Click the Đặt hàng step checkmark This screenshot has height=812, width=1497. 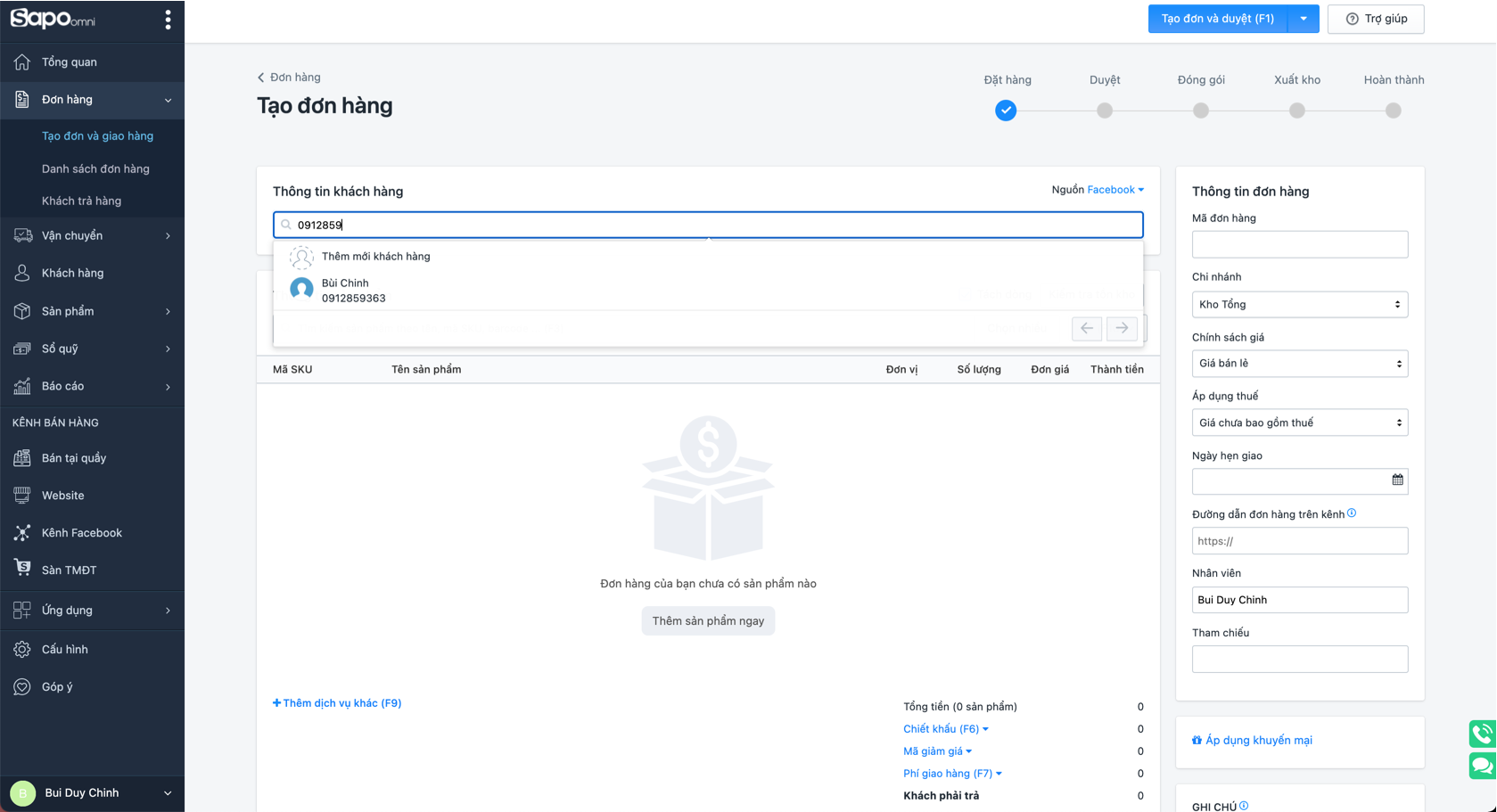tap(1006, 111)
